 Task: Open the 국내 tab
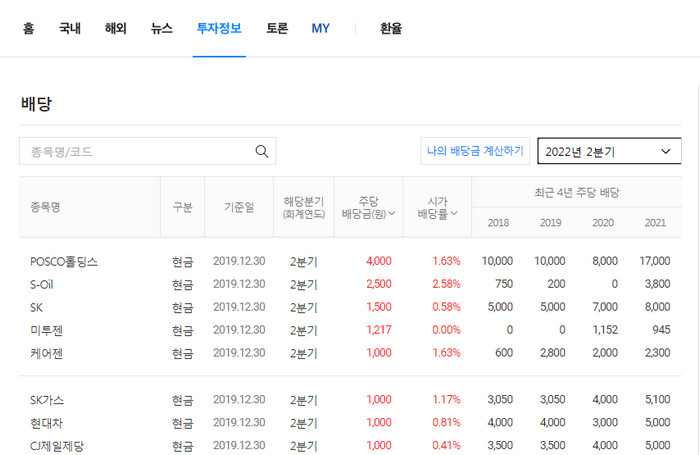coord(70,29)
